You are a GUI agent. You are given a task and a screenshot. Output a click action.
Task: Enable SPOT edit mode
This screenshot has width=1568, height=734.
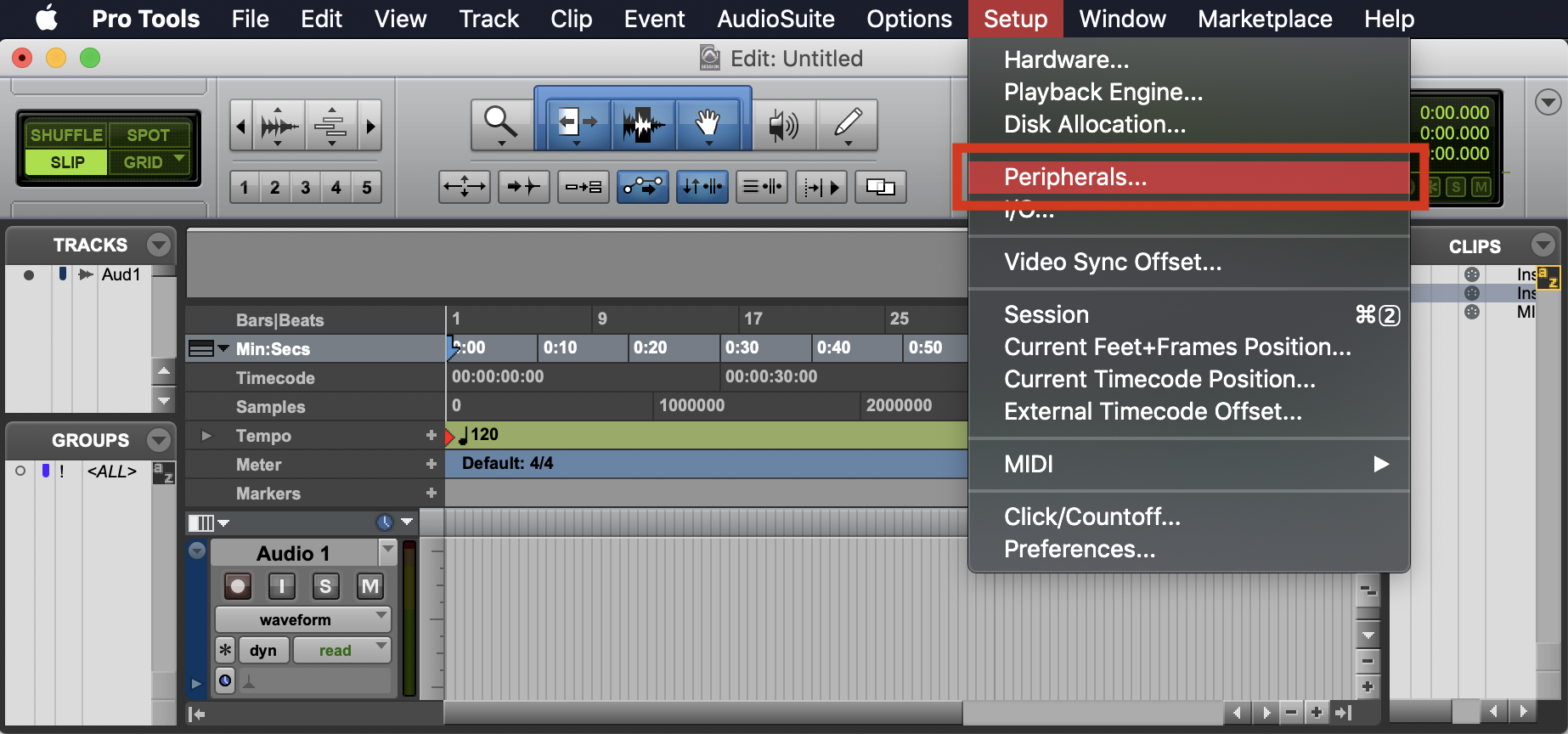click(149, 135)
